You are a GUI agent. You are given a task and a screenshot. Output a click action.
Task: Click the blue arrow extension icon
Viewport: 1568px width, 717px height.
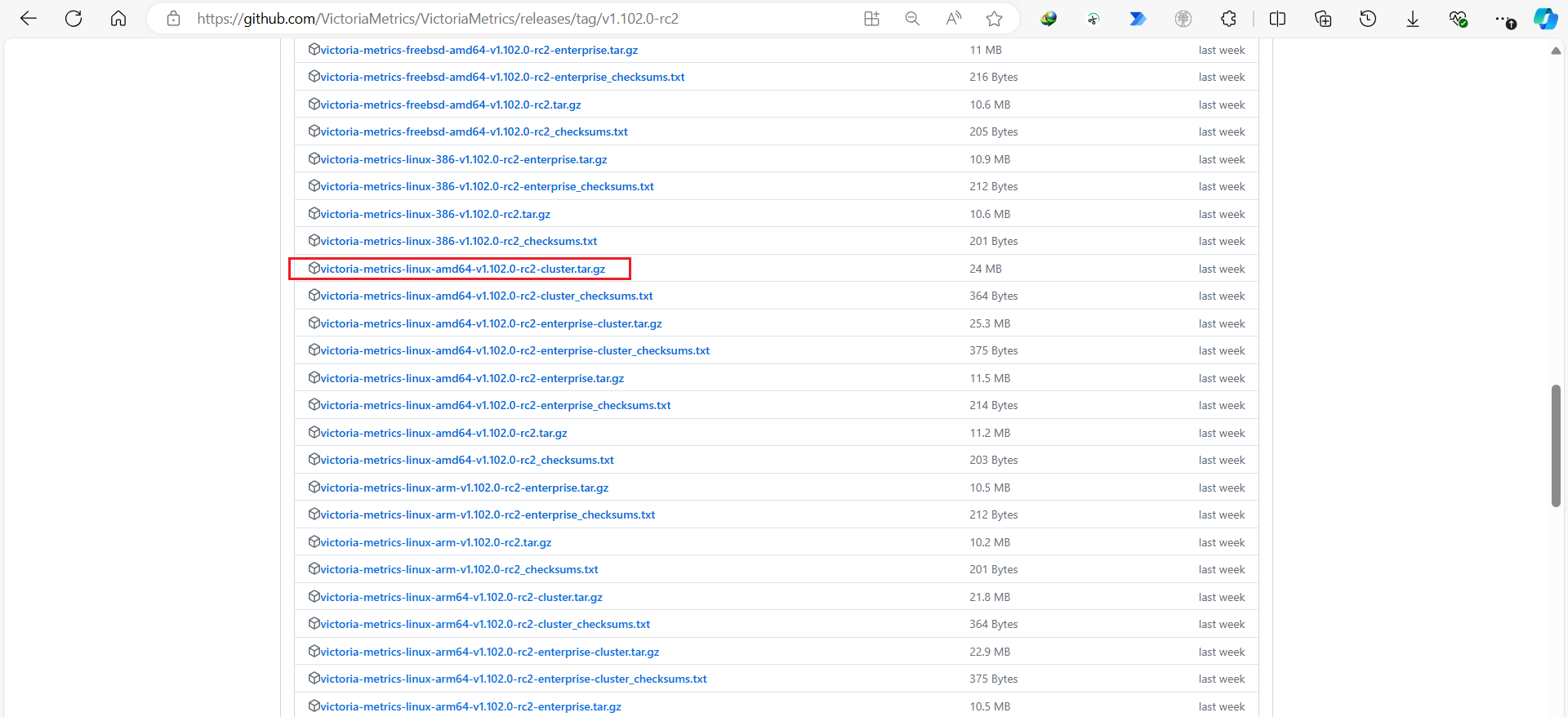pos(1138,19)
